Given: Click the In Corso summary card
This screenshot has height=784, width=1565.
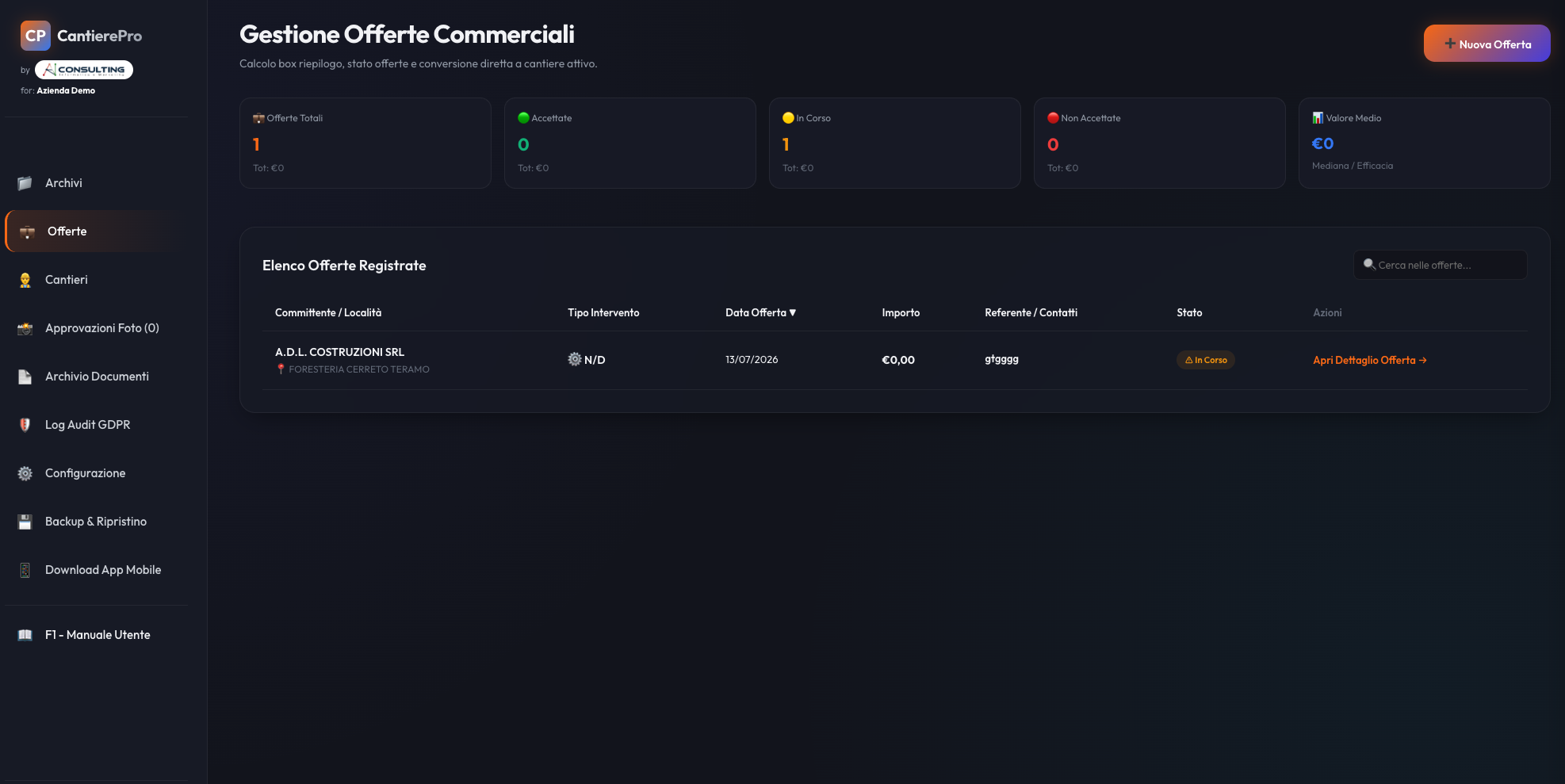Looking at the screenshot, I should [895, 143].
